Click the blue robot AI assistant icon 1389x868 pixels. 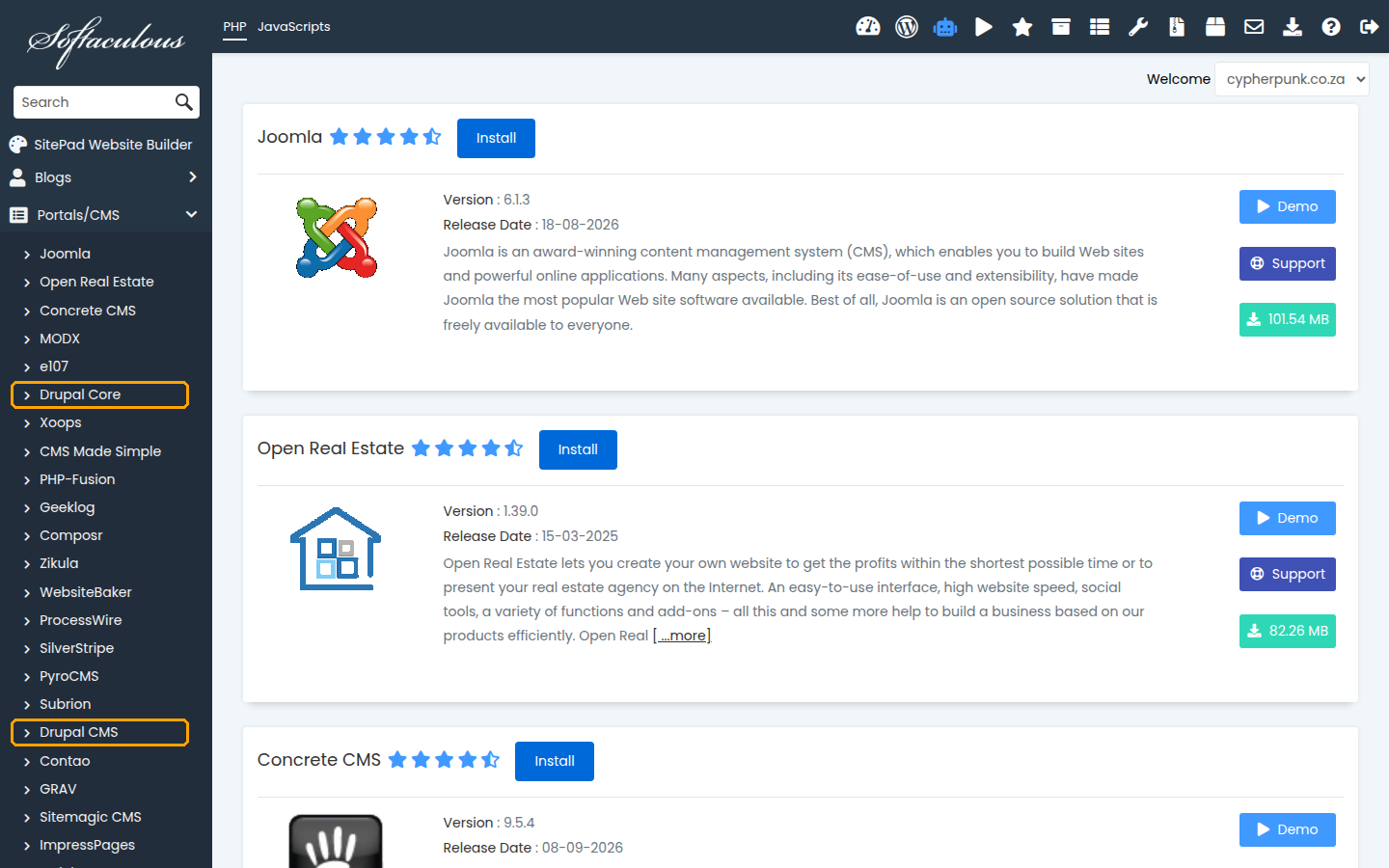[x=945, y=27]
